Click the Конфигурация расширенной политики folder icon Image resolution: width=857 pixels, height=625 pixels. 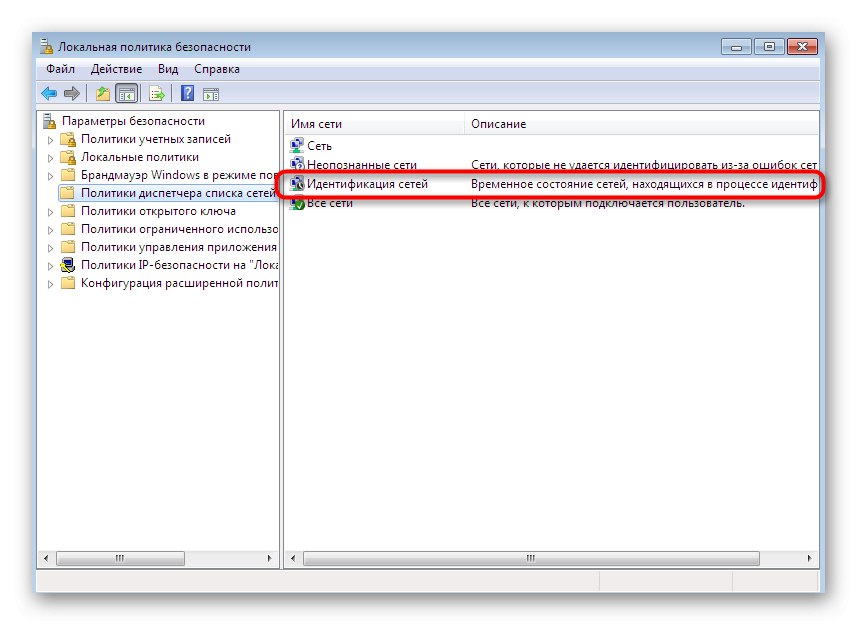coord(68,283)
